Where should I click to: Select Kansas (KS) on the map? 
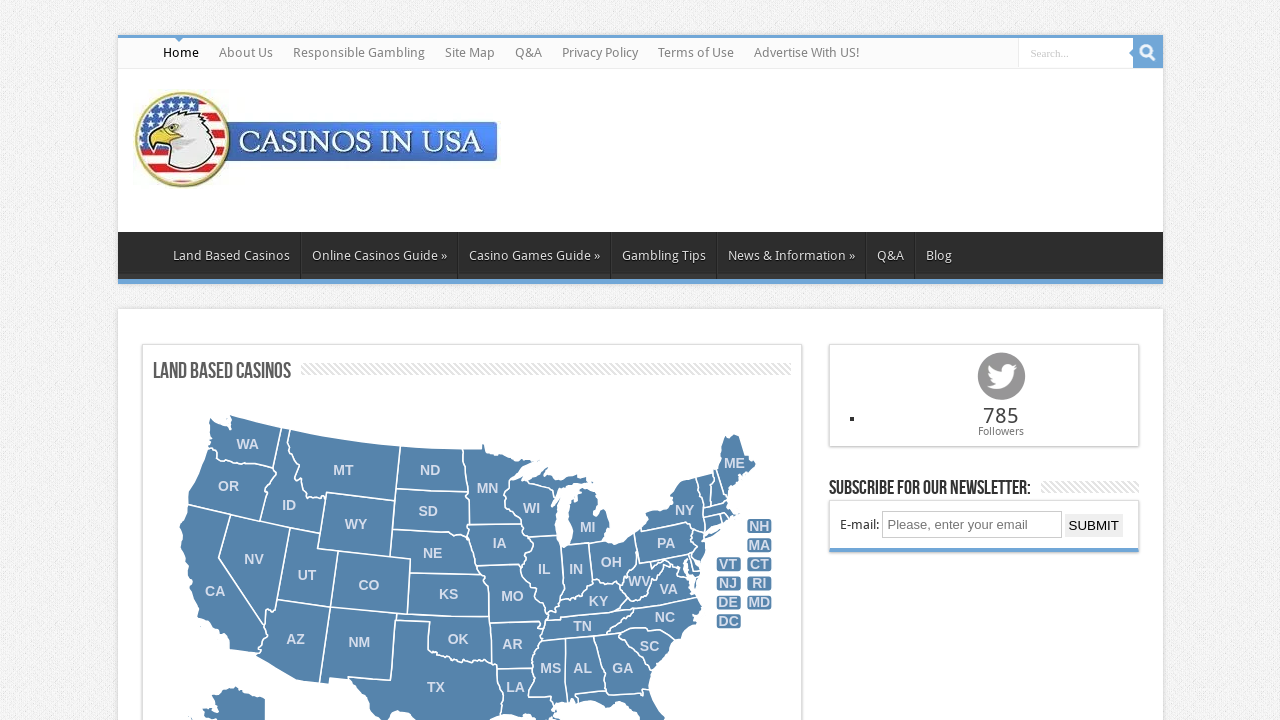point(448,594)
